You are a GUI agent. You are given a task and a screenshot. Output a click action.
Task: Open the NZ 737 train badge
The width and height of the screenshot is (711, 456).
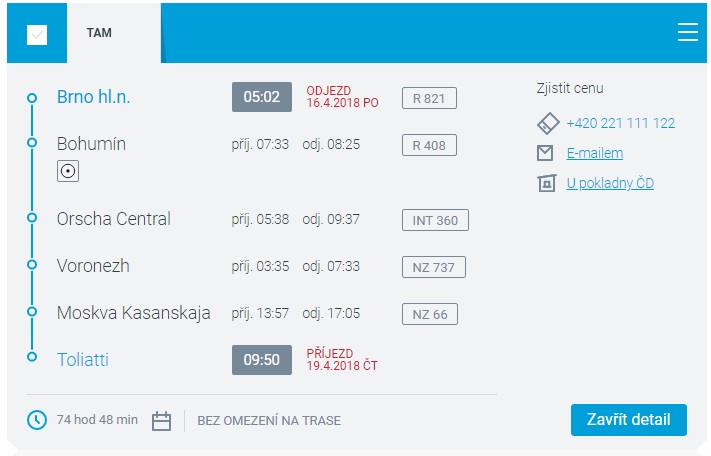point(433,267)
